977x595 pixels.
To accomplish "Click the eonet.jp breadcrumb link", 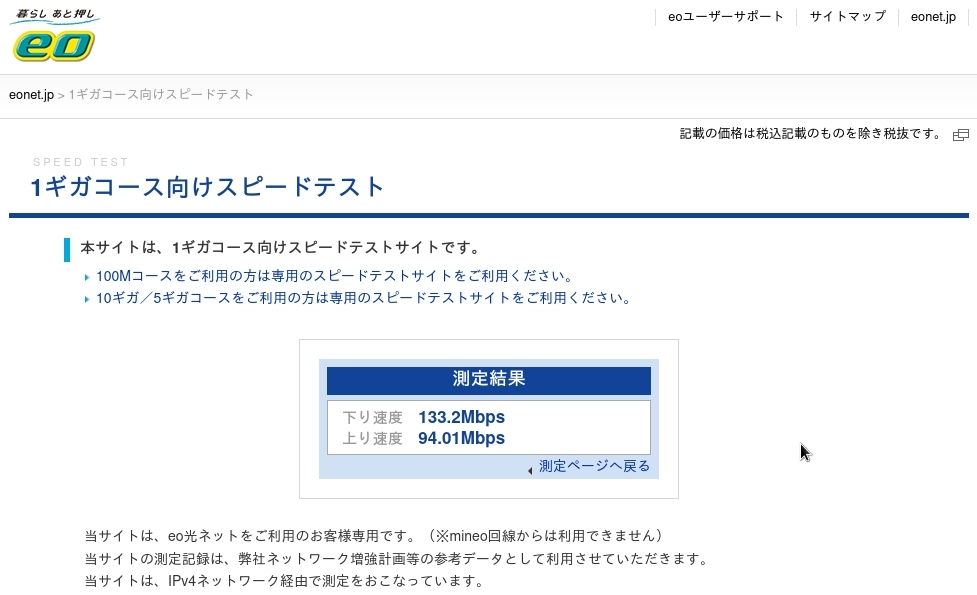I will click(x=31, y=95).
